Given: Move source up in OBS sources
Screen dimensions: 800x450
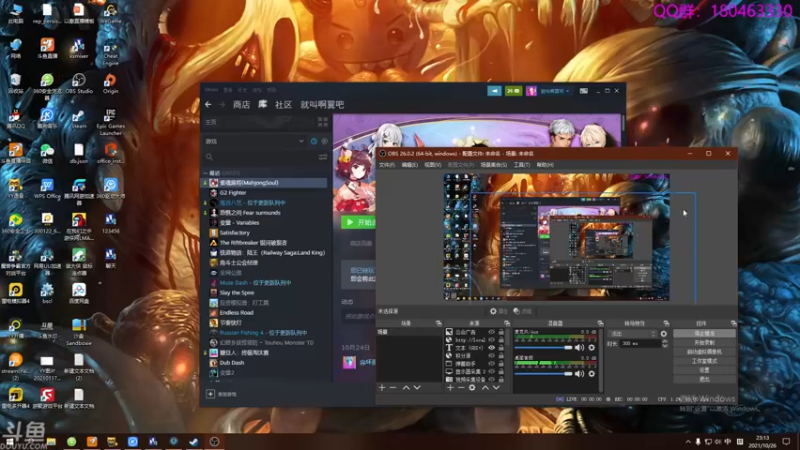Looking at the screenshot, I should click(485, 388).
